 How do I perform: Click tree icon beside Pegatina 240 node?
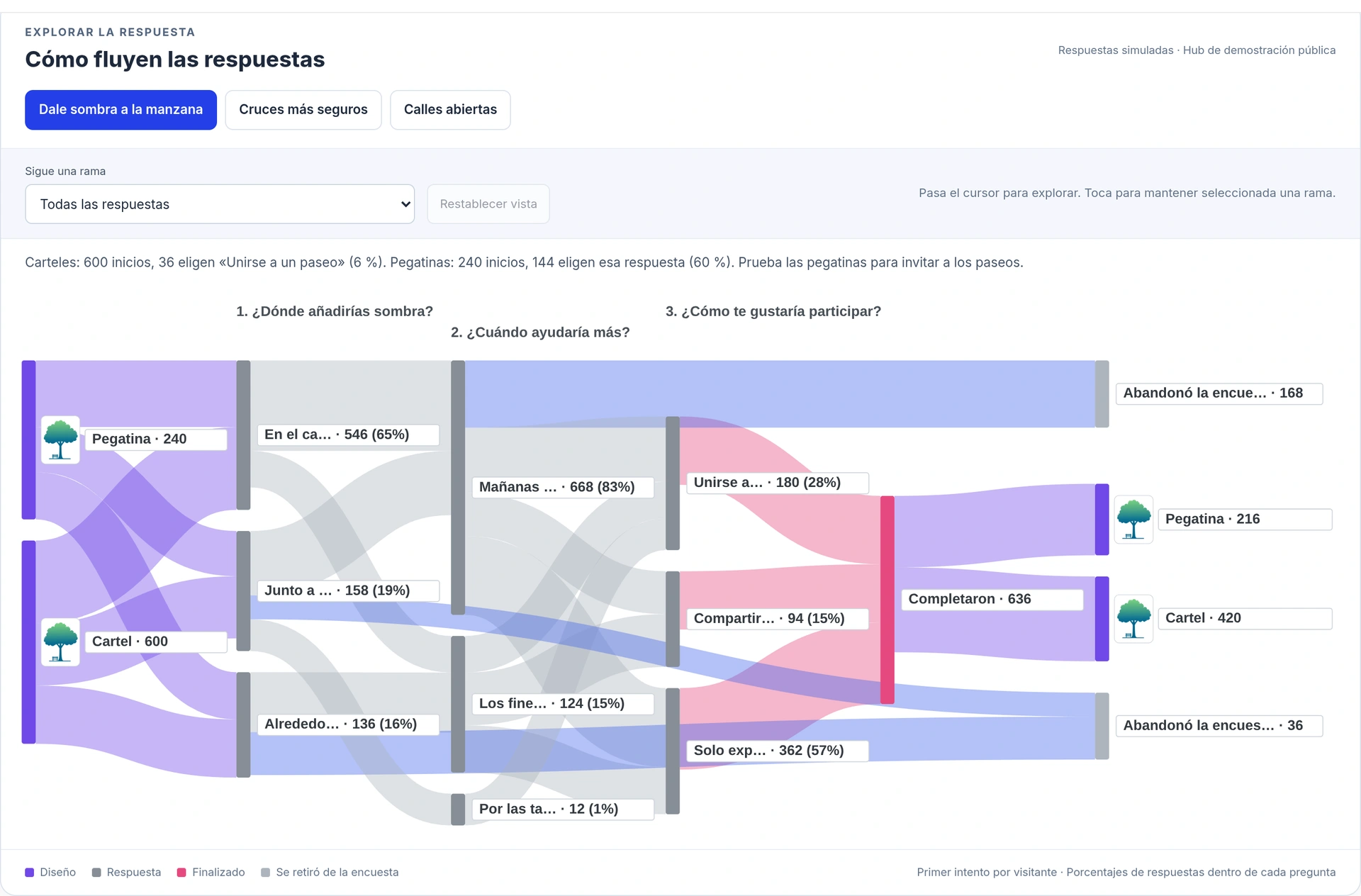(60, 439)
